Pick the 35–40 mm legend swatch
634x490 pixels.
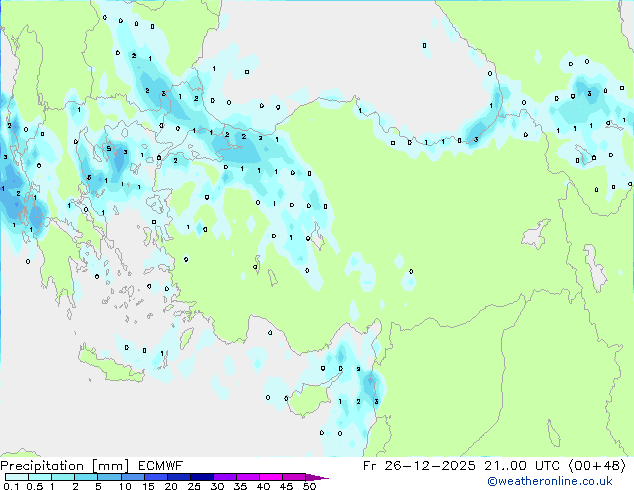coord(248,477)
